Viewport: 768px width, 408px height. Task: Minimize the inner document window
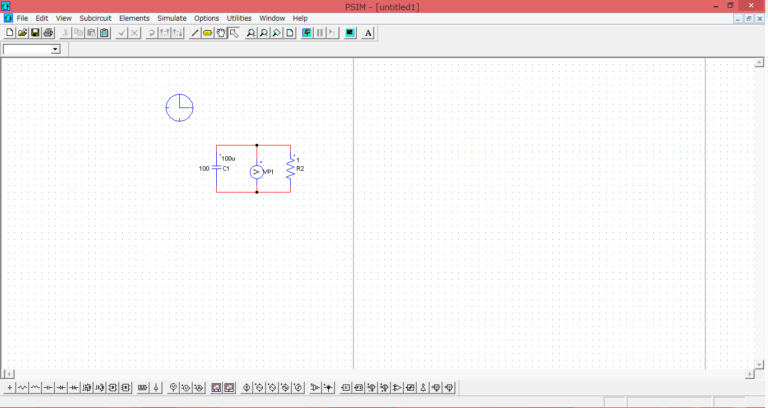pos(738,19)
